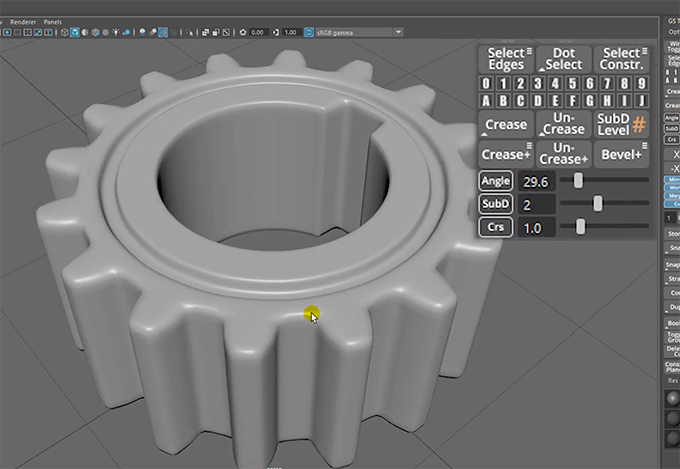Toggle the safe title icon

48,33
